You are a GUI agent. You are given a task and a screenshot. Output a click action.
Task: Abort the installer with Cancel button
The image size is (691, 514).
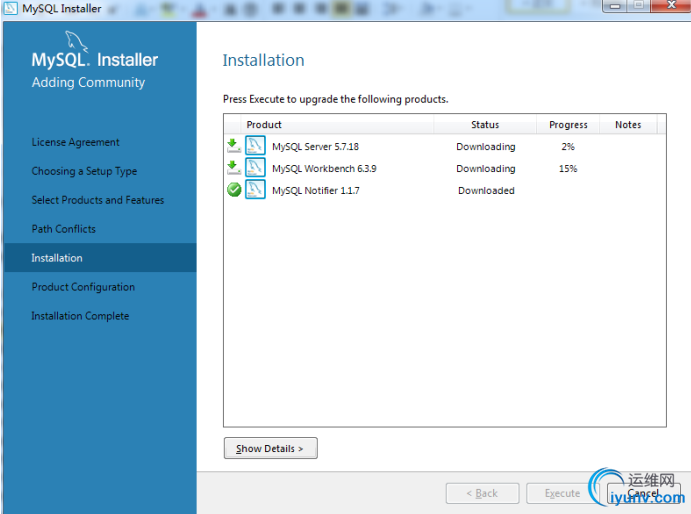[x=643, y=493]
